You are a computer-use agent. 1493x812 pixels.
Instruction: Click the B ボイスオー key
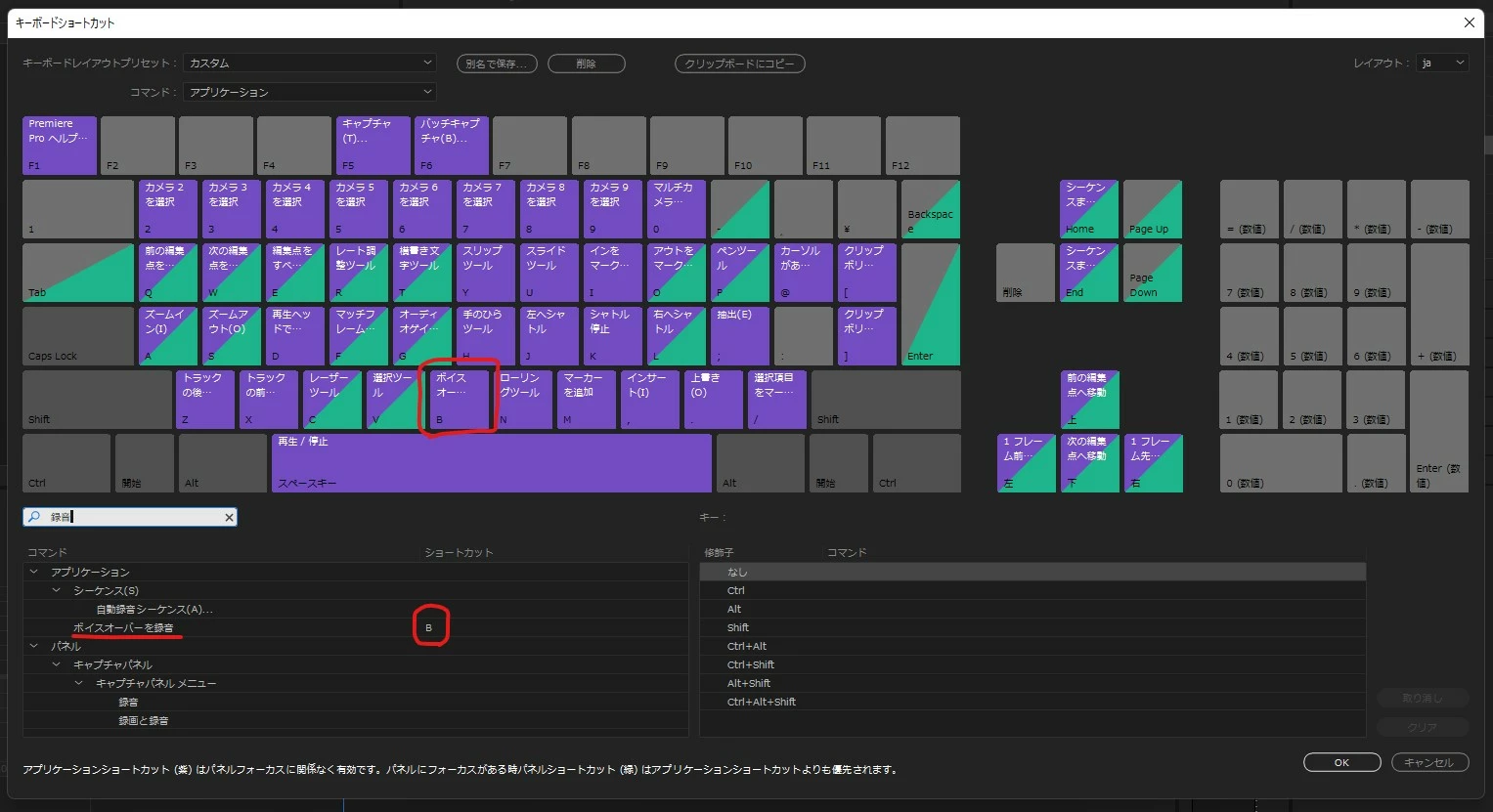click(x=460, y=400)
